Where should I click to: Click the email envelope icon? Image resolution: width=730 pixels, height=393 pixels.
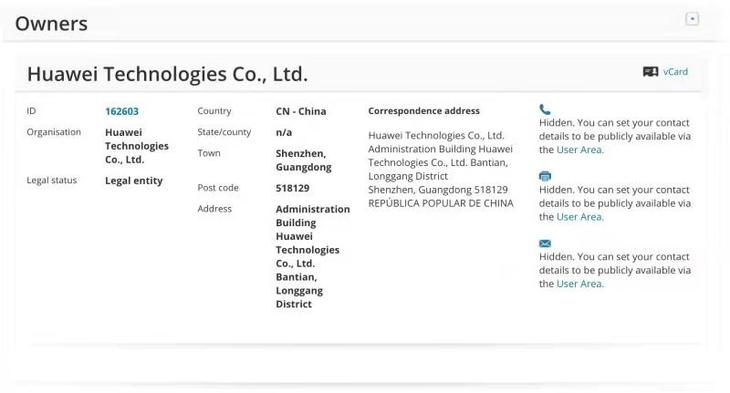pos(545,244)
